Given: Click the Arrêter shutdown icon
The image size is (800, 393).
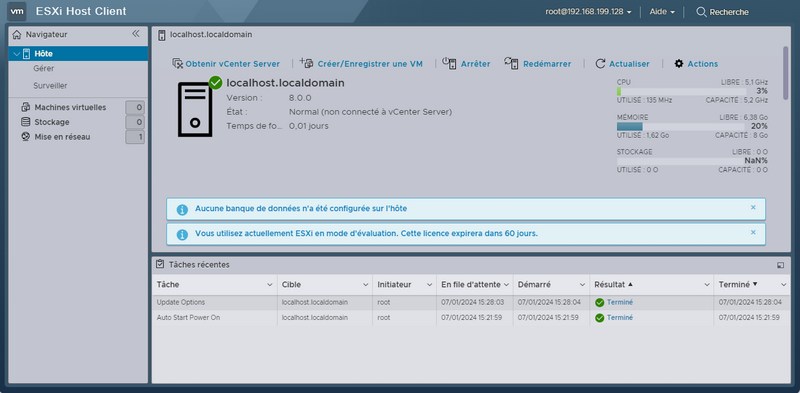Looking at the screenshot, I should [449, 63].
